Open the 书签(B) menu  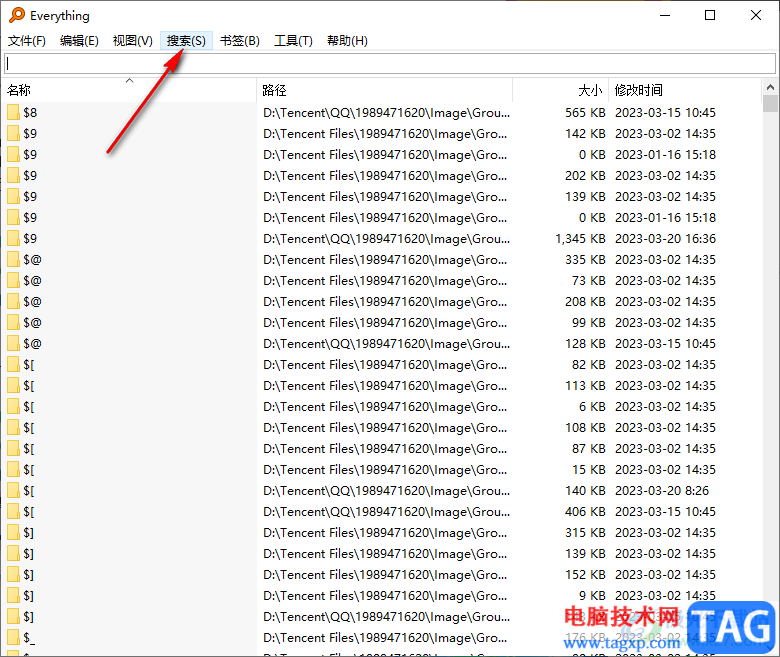point(240,41)
